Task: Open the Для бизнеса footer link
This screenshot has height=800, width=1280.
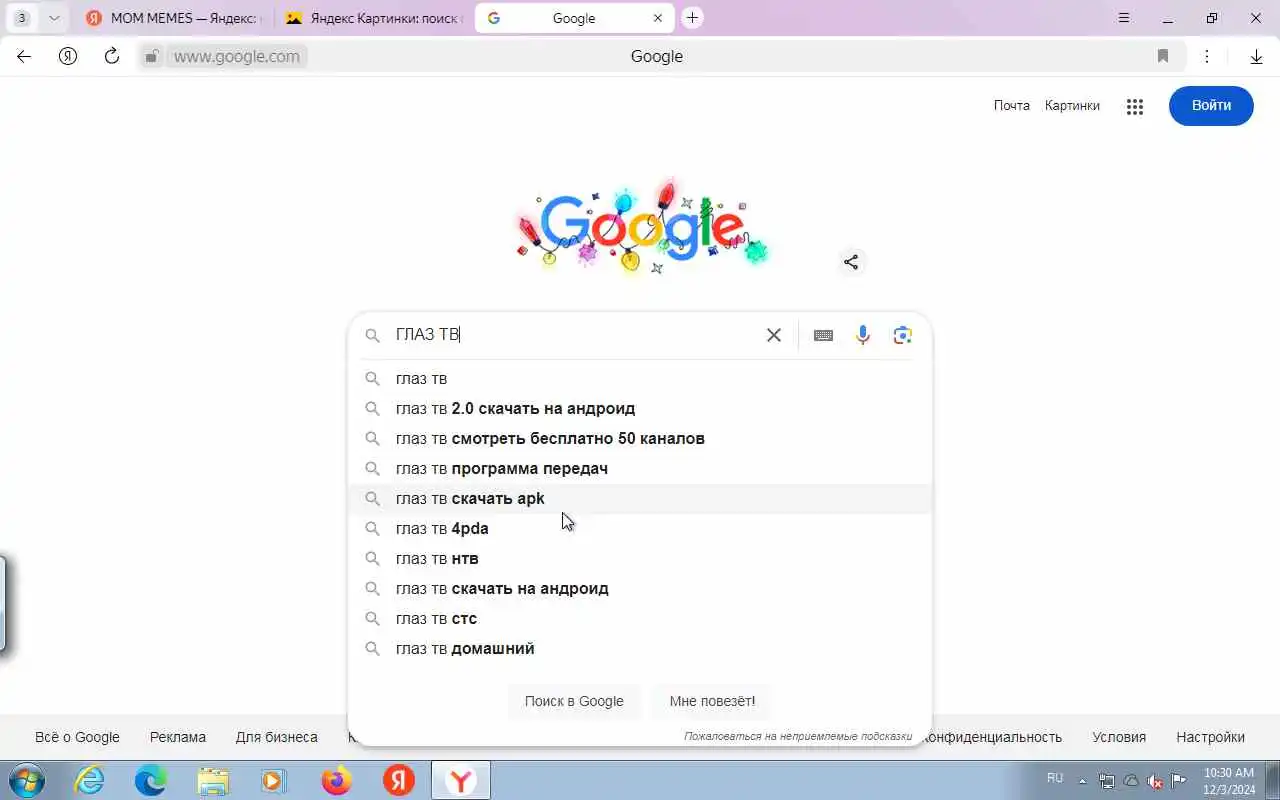Action: (277, 737)
